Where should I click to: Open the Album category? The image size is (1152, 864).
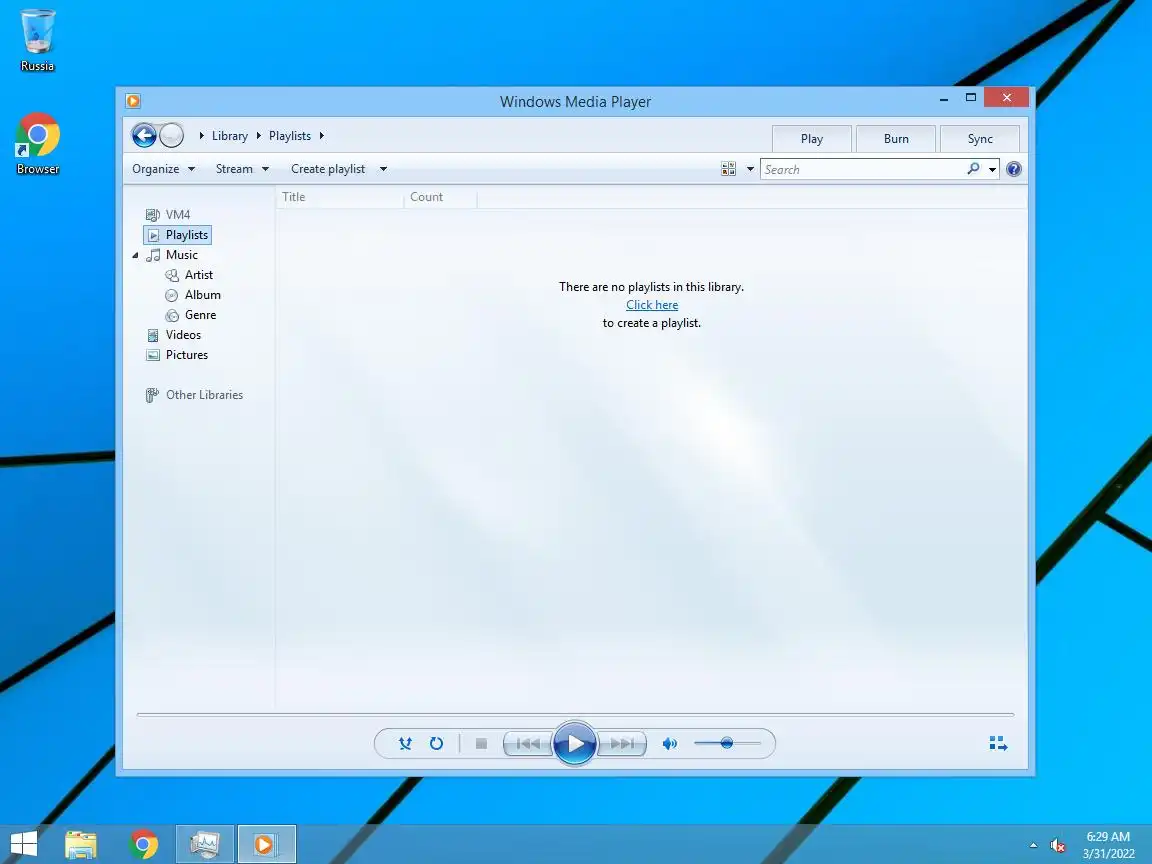(193, 295)
